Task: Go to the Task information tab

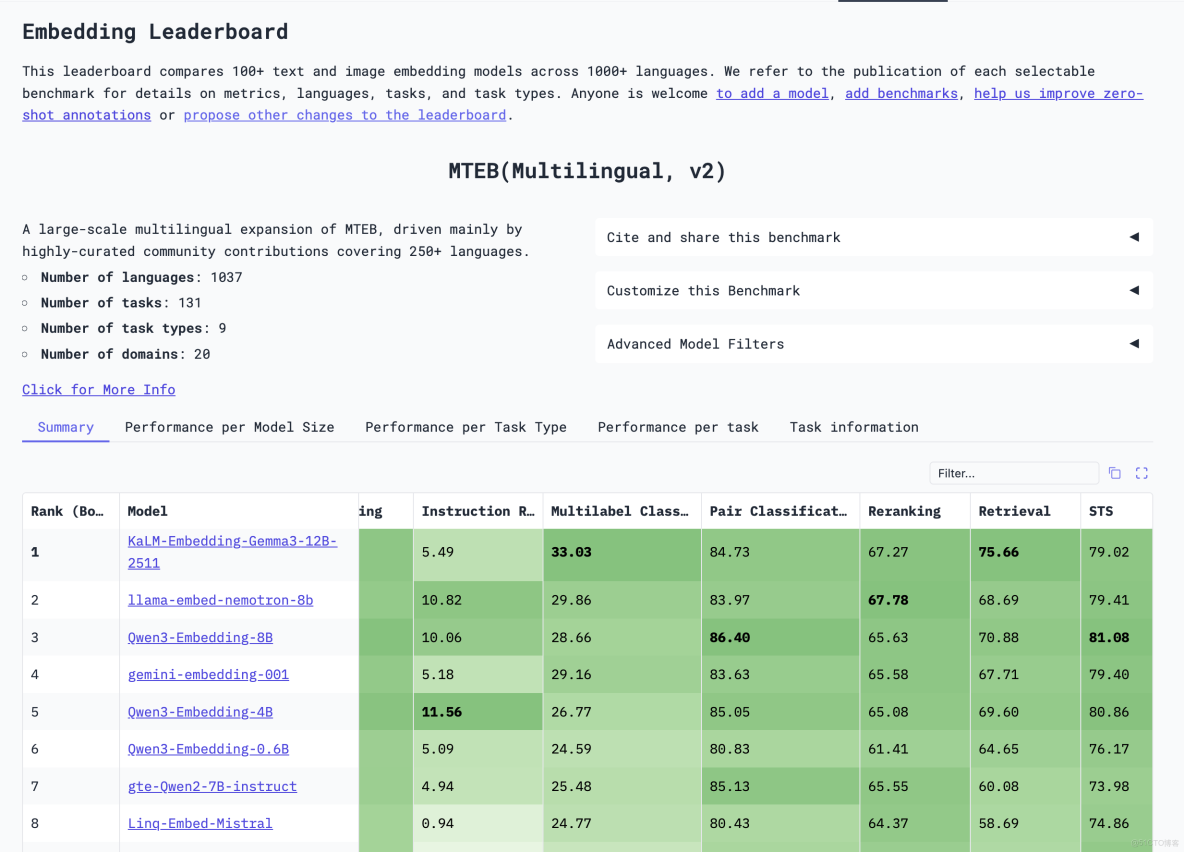Action: click(x=853, y=427)
